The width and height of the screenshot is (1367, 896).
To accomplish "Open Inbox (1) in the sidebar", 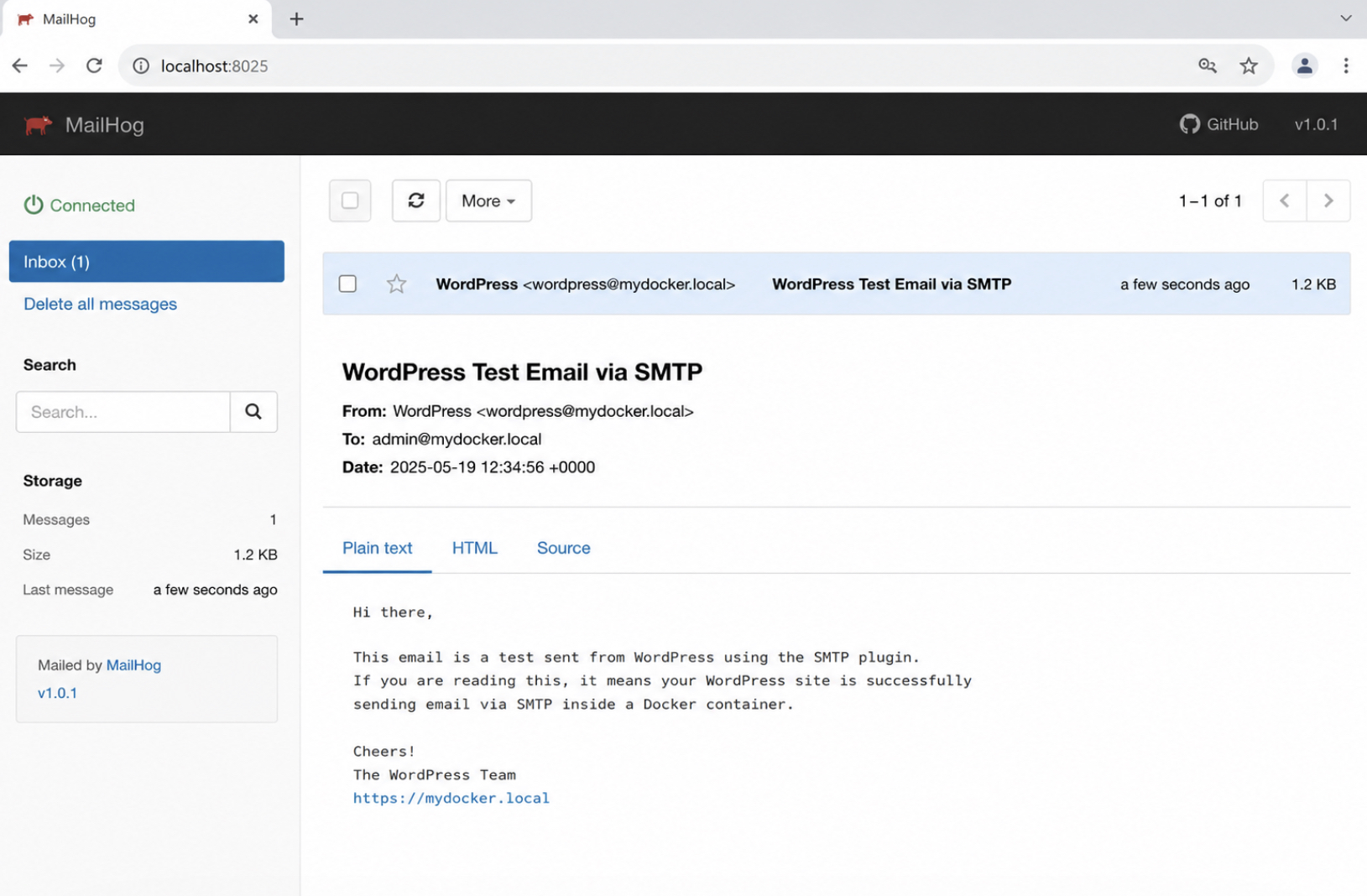I will coord(147,262).
